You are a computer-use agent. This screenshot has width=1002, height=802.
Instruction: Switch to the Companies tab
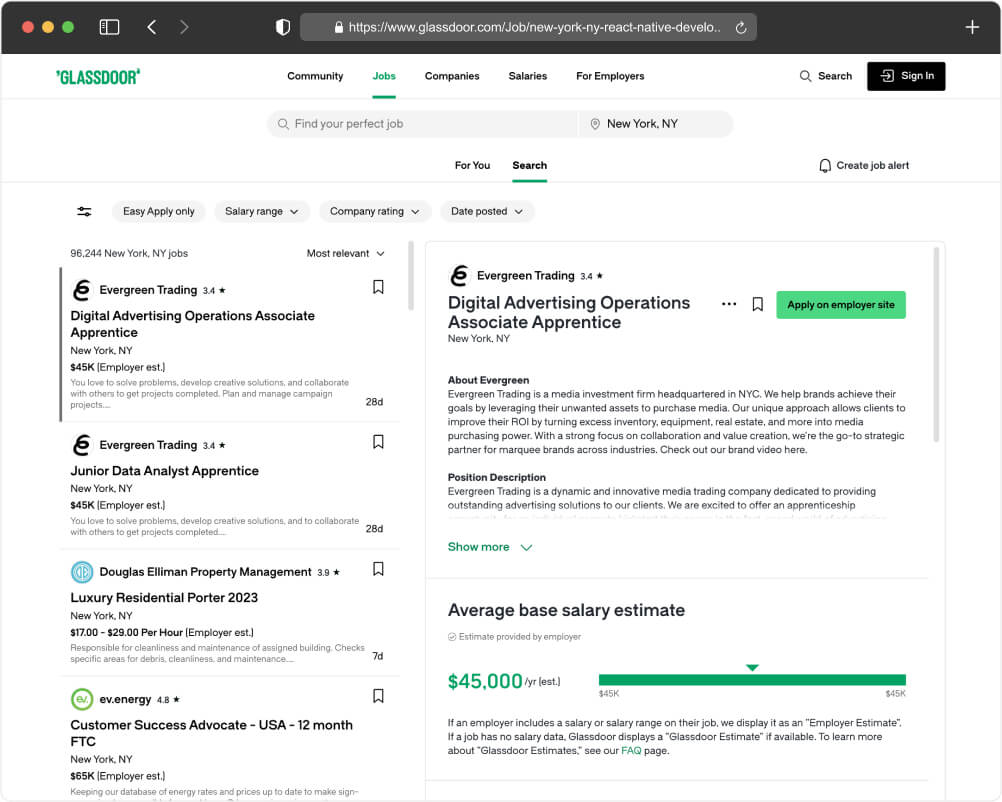pyautogui.click(x=452, y=76)
